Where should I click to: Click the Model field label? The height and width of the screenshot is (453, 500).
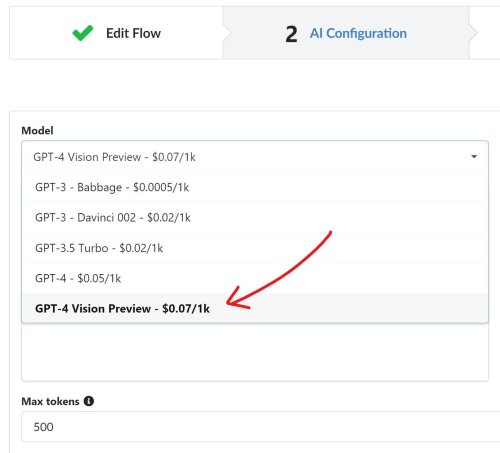coord(37,130)
